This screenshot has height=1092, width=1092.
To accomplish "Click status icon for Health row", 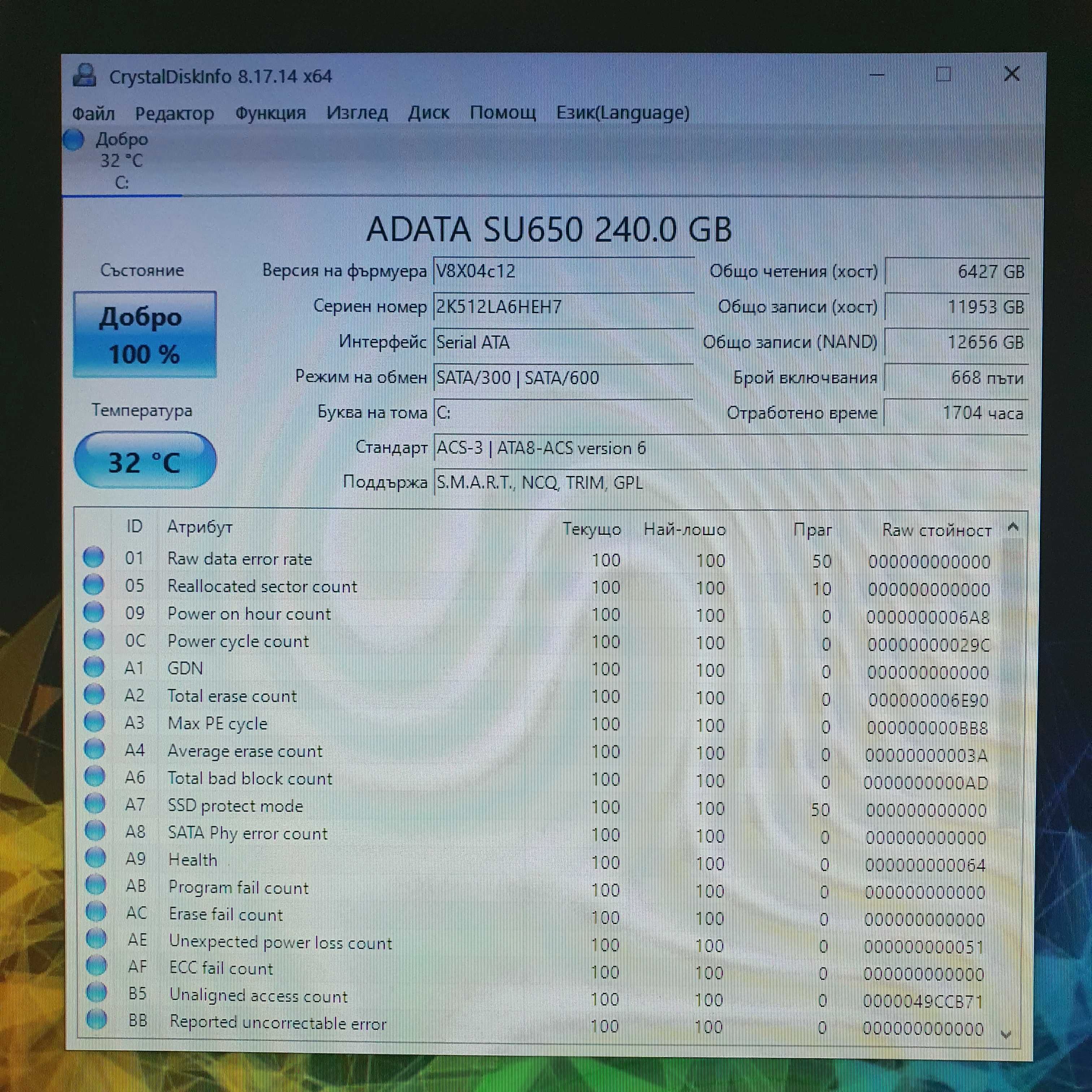I will [x=96, y=857].
